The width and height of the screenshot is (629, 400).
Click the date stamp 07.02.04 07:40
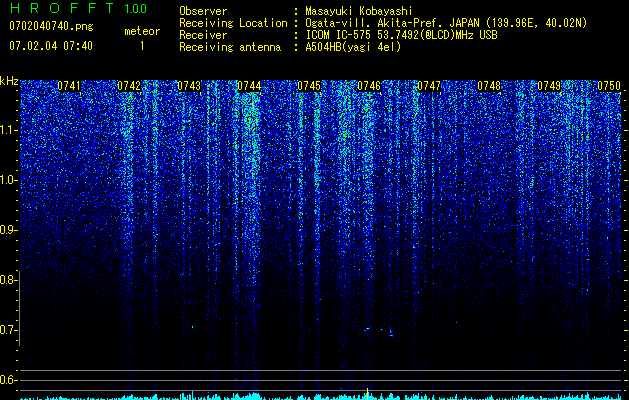pos(51,46)
